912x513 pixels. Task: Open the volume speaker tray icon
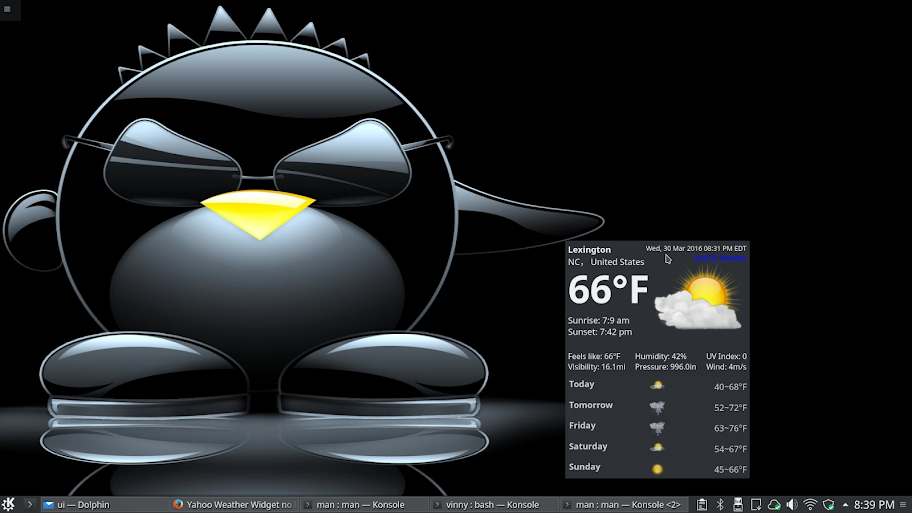(792, 504)
